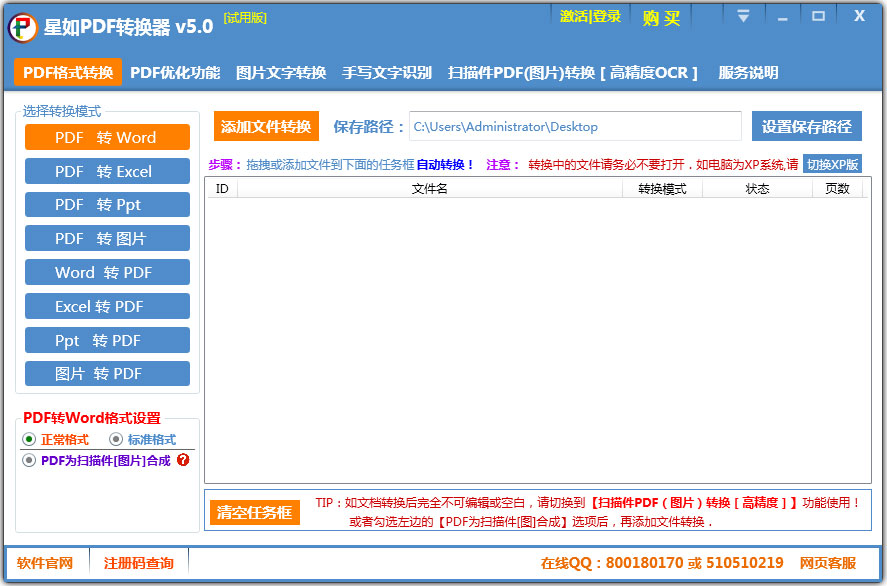The height and width of the screenshot is (586, 887).
Task: Open the 图片文字转换 tab
Action: (281, 72)
